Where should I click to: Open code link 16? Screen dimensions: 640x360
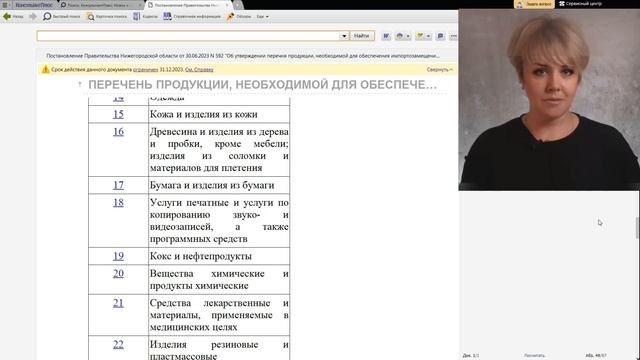118,132
